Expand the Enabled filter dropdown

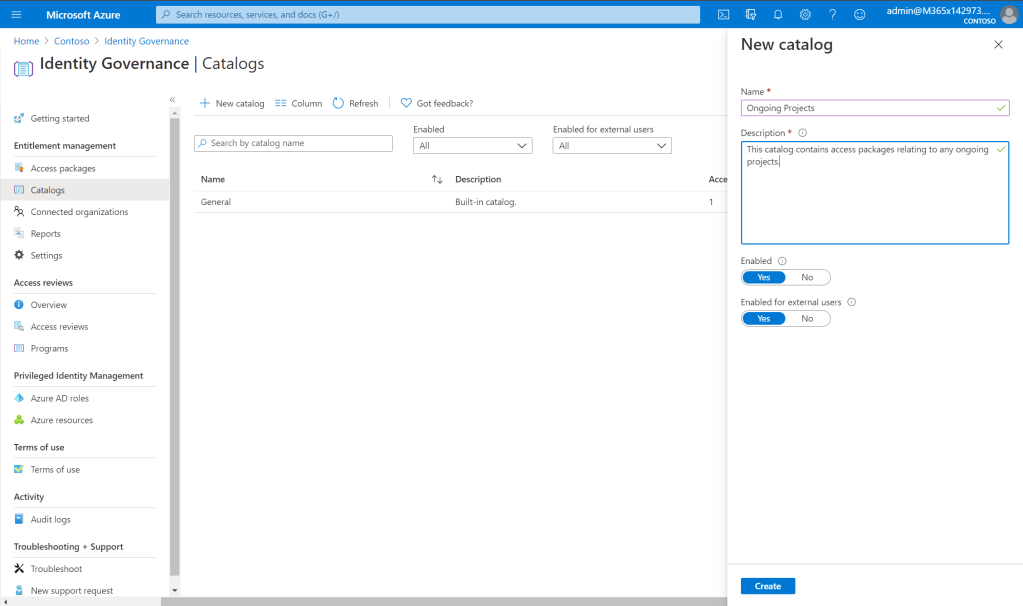(x=472, y=145)
